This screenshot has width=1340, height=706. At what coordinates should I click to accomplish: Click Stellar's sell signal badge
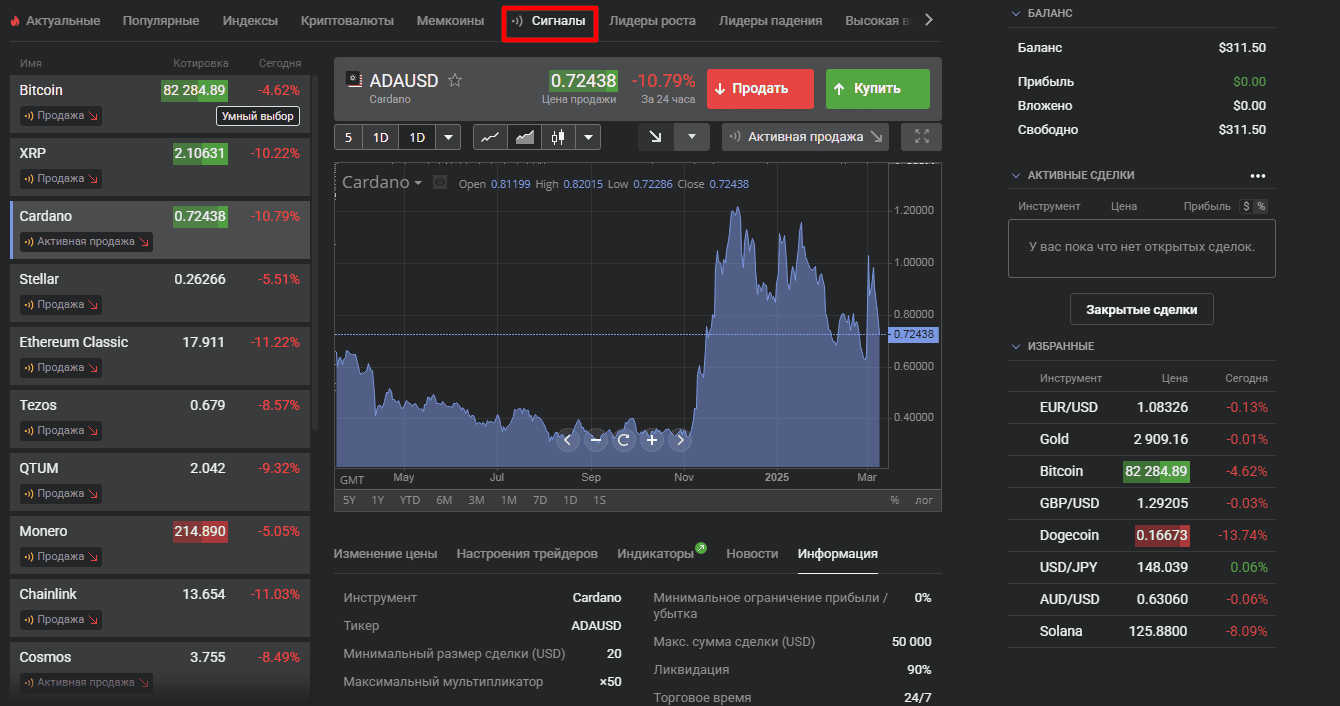(x=61, y=305)
